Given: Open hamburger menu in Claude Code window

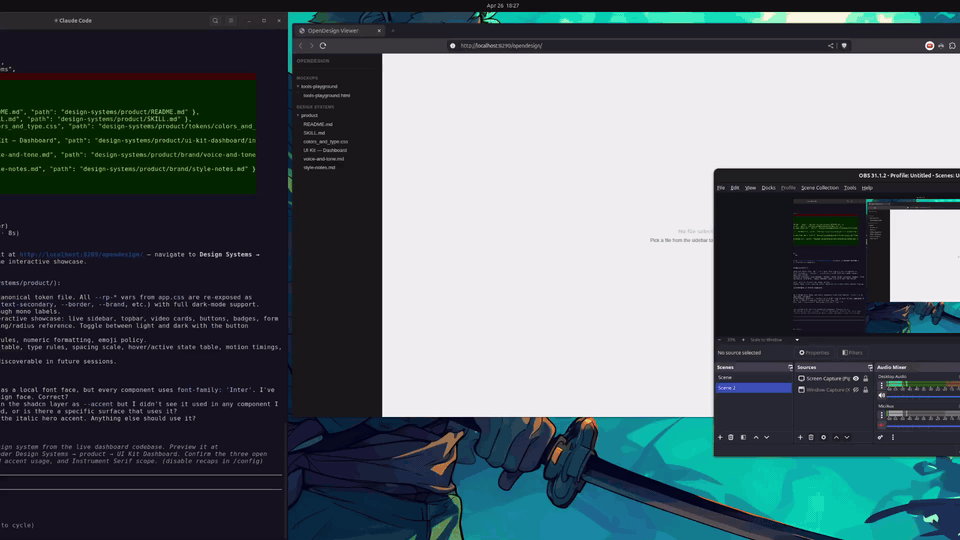Looking at the screenshot, I should 231,20.
